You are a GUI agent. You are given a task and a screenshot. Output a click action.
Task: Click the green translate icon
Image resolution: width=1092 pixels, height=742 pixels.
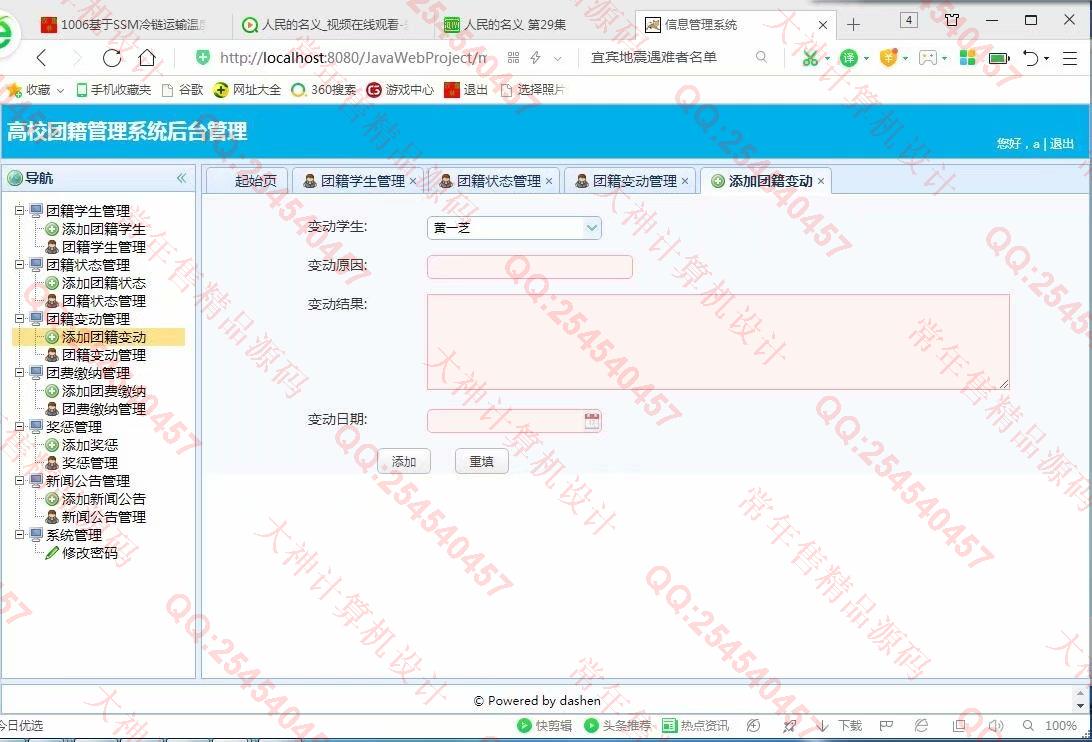(x=848, y=58)
